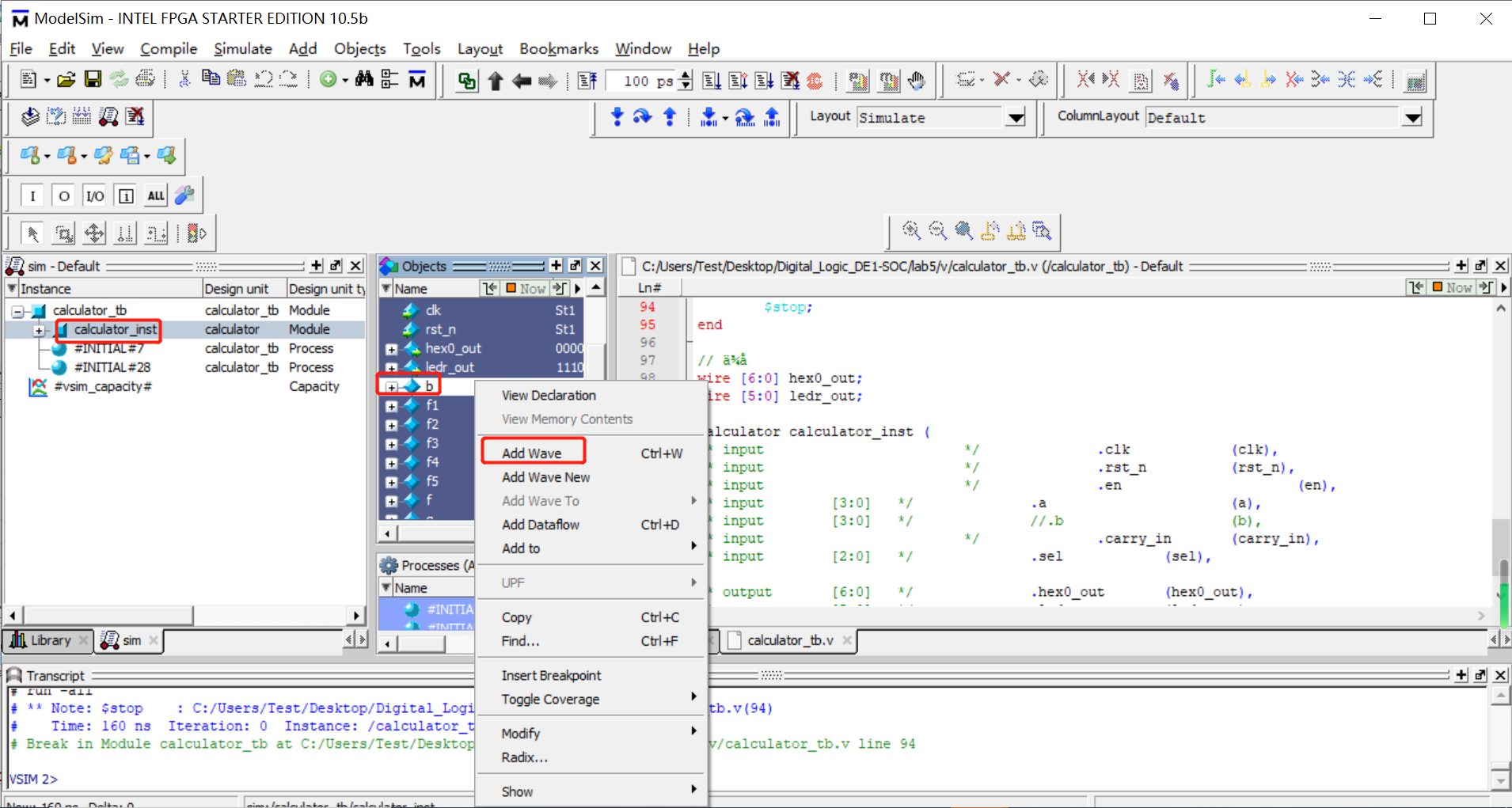1512x808 pixels.
Task: Toggle the Now indicator in the source editor header
Action: 1453,287
